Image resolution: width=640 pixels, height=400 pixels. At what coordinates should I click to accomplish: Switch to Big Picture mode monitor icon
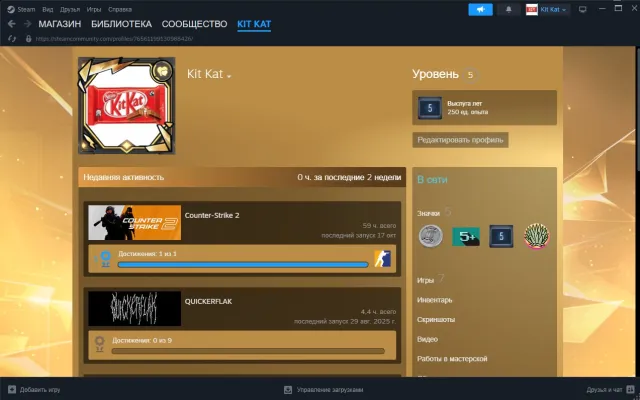click(582, 9)
